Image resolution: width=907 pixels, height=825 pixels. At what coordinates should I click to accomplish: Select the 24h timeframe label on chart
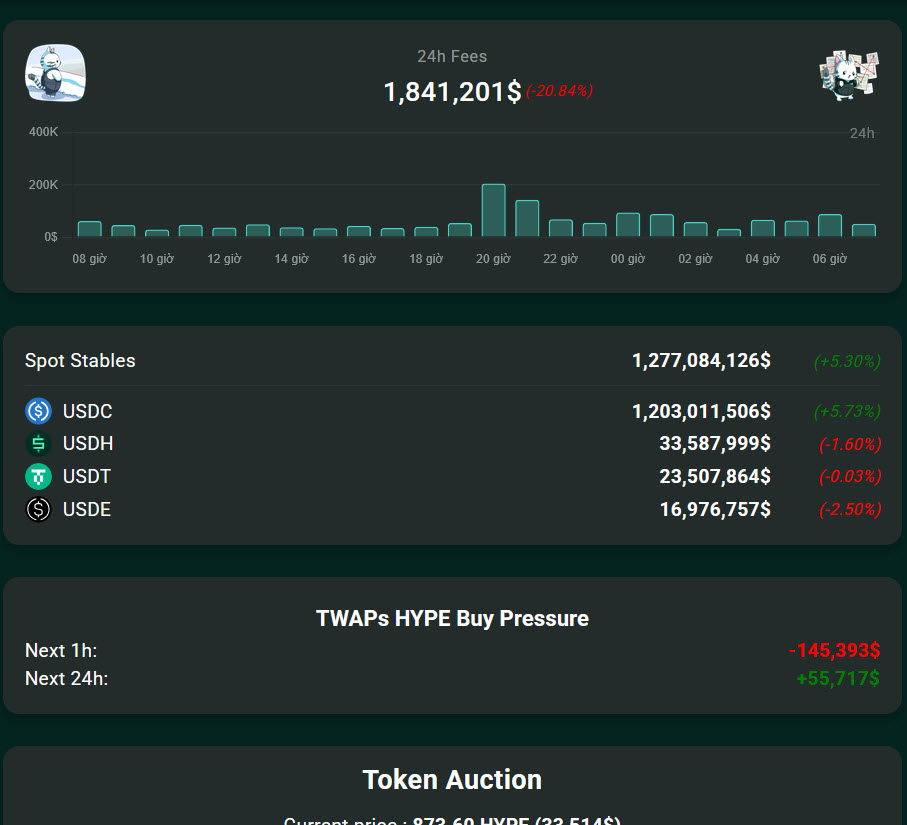tap(861, 133)
